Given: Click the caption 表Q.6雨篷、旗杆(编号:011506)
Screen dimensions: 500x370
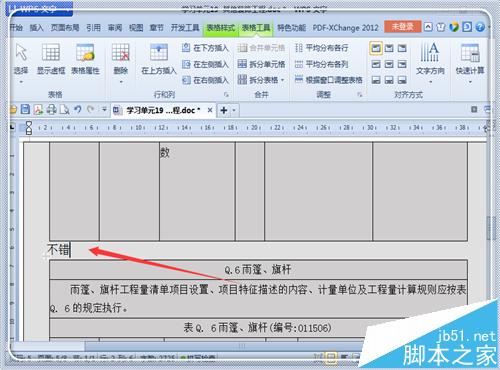Looking at the screenshot, I should click(x=257, y=328).
